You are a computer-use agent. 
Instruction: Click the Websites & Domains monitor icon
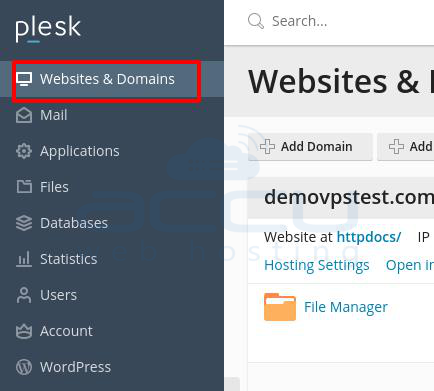tap(24, 79)
